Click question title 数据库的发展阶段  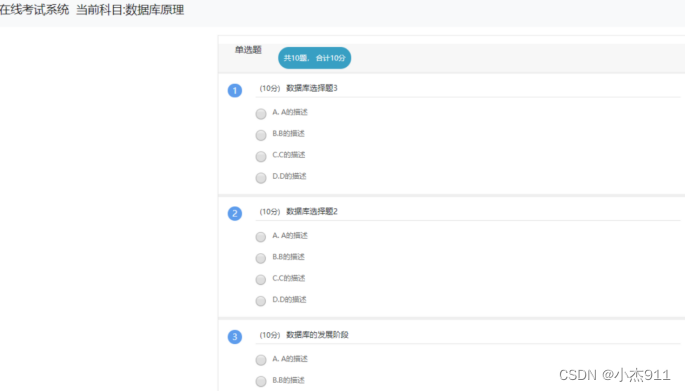317,335
